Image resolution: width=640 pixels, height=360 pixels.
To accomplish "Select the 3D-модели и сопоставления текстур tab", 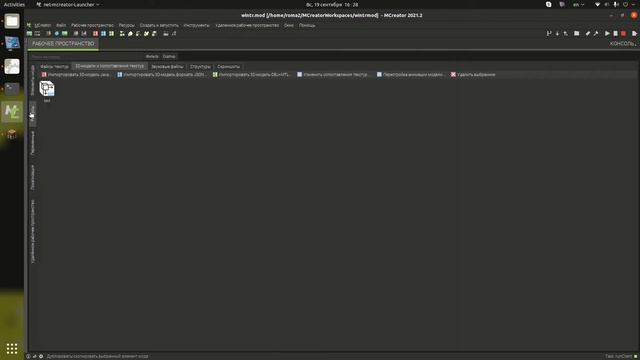I will point(109,66).
